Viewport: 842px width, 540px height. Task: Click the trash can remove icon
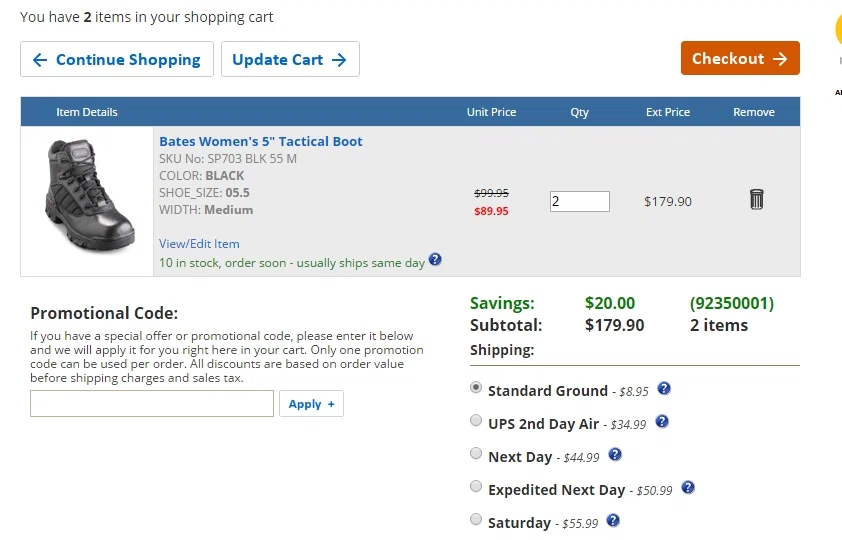(756, 200)
